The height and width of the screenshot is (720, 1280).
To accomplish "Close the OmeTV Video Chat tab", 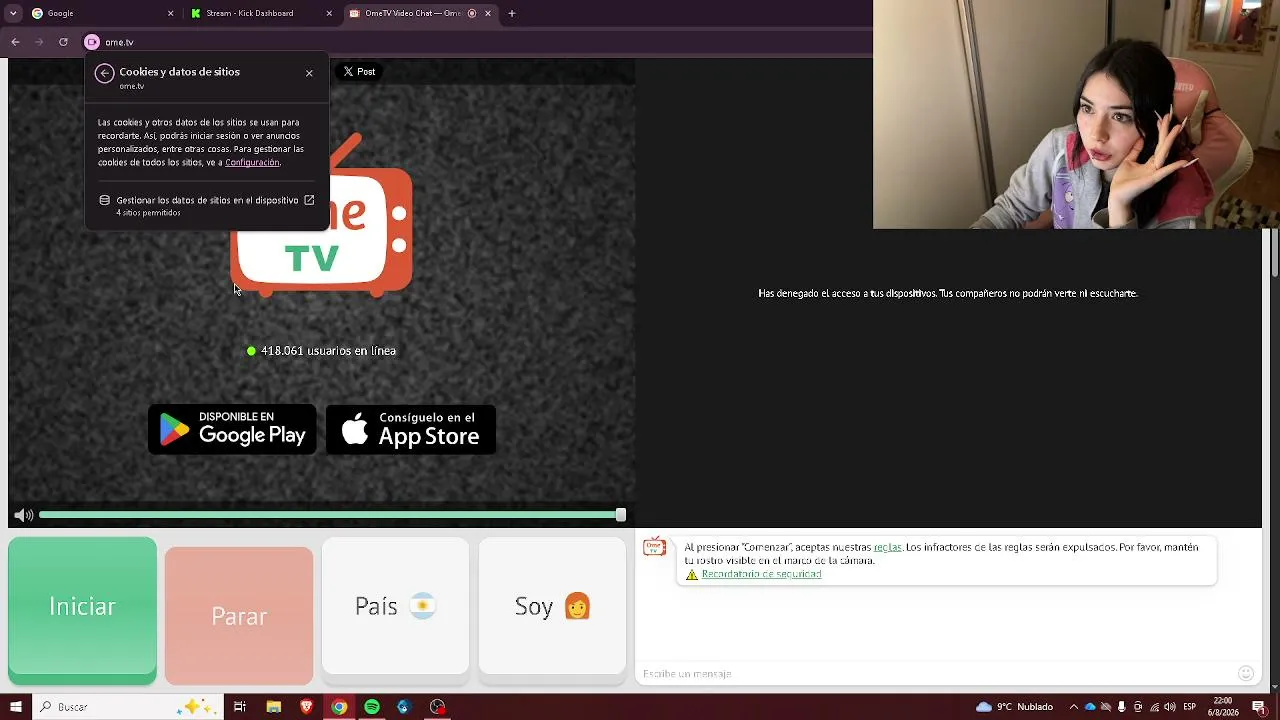I will [488, 13].
